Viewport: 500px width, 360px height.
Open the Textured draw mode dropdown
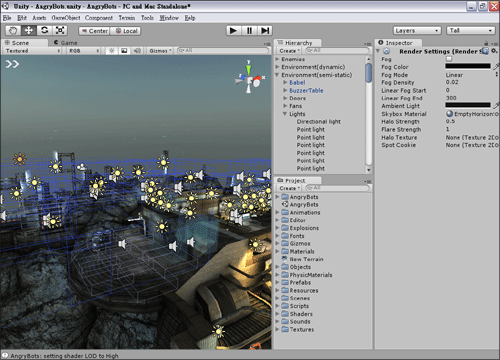[x=32, y=51]
